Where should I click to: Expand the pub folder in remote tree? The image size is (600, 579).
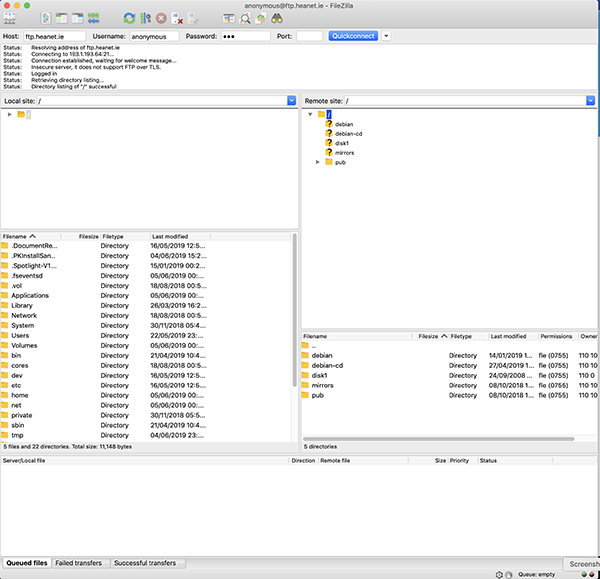point(318,161)
